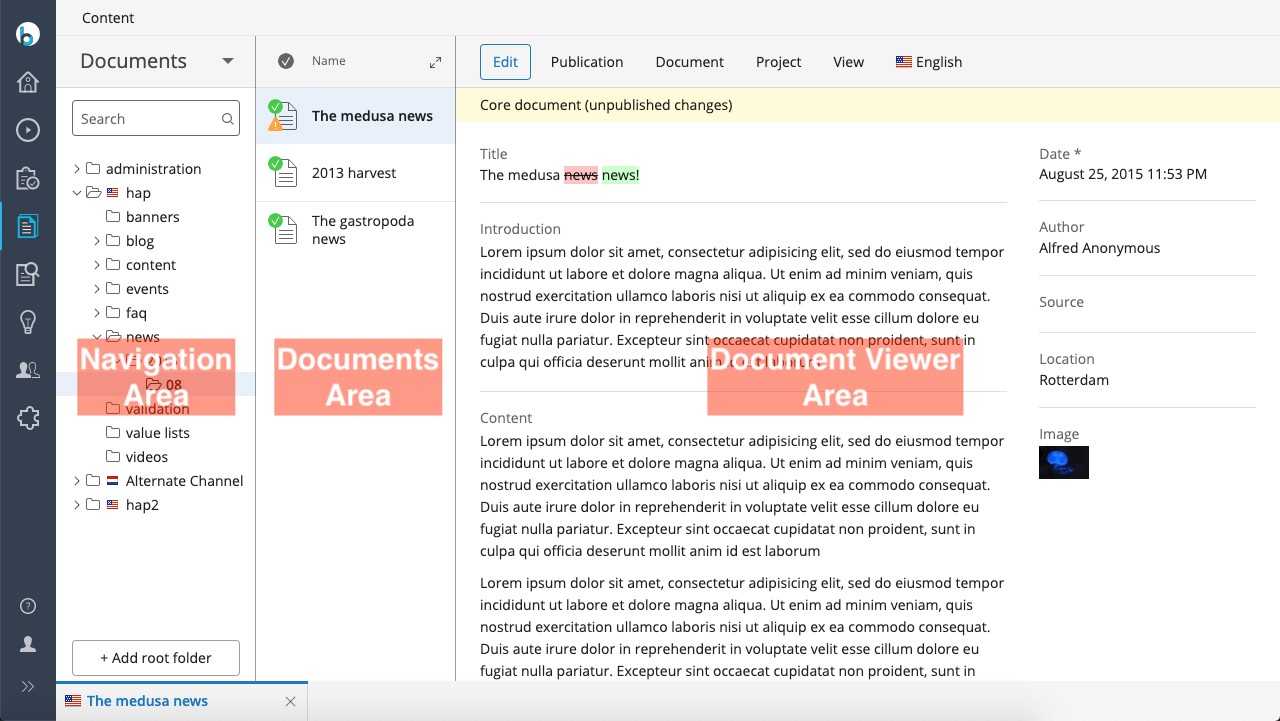
Task: Expand the administration folder chevron
Action: click(x=77, y=169)
